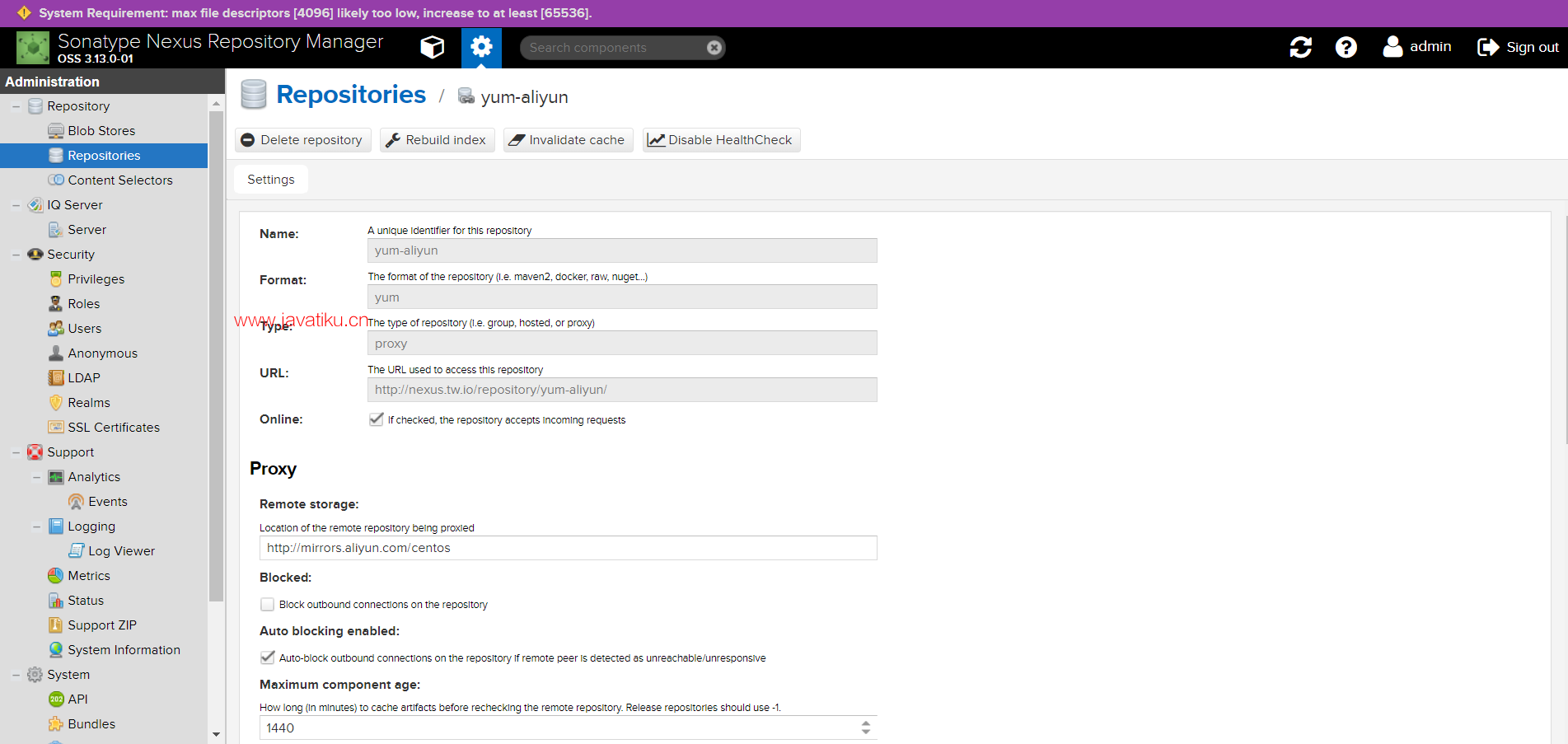
Task: Collapse the Logging tree node
Action: pyautogui.click(x=36, y=526)
